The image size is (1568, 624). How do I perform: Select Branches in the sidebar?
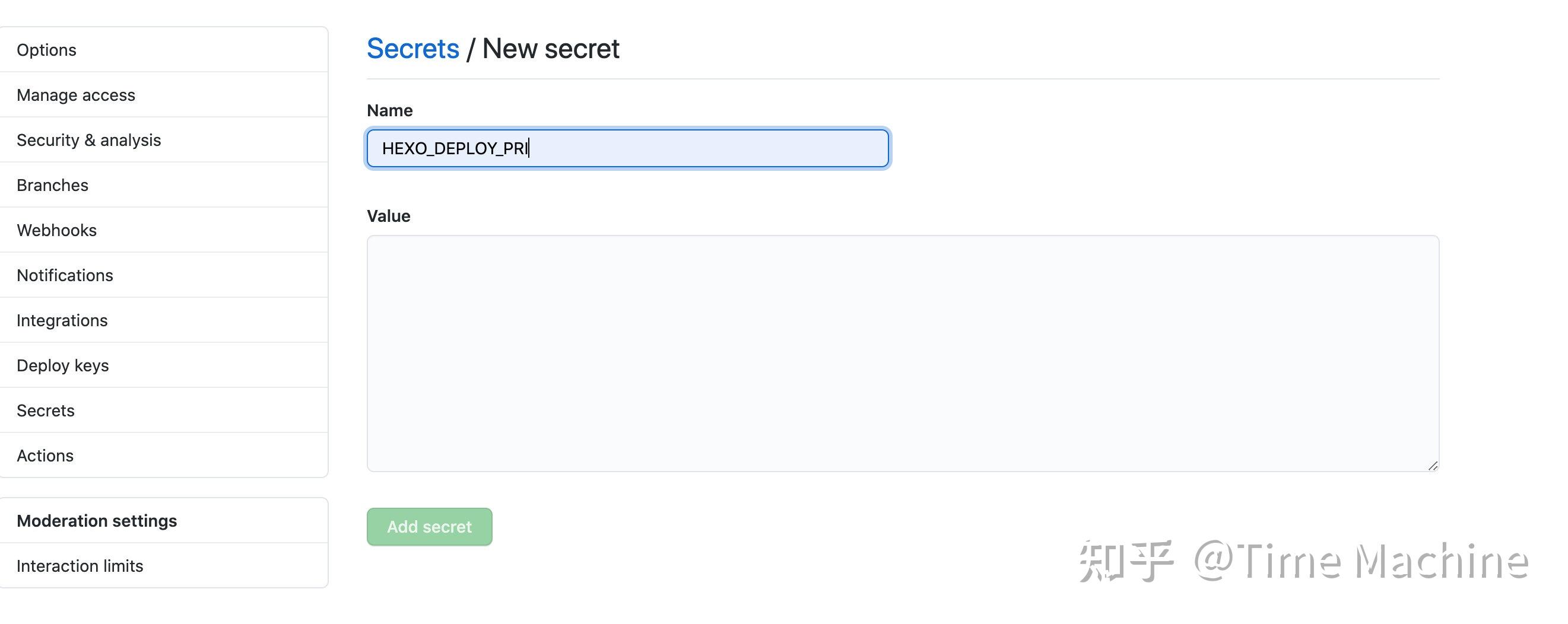(52, 185)
